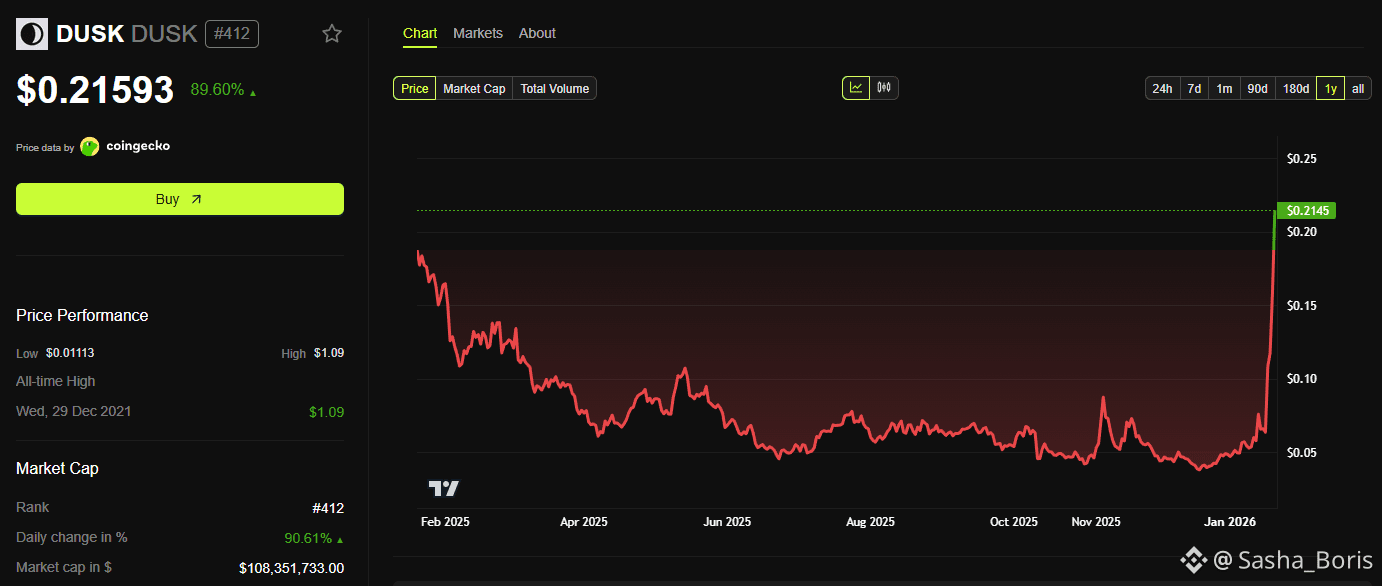
Task: Switch to candlestick chart view icon
Action: 884,88
